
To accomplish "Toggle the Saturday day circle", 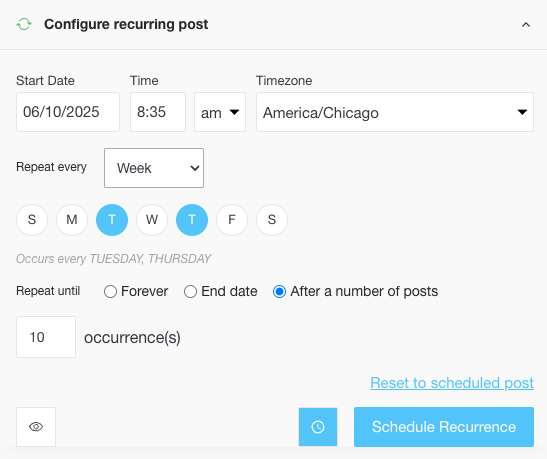I will click(x=272, y=220).
